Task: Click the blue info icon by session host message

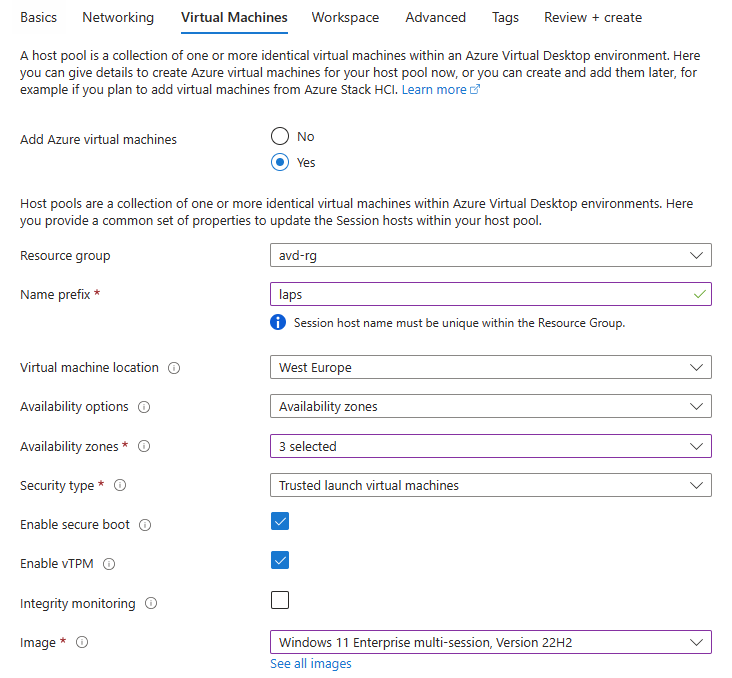Action: (x=278, y=322)
